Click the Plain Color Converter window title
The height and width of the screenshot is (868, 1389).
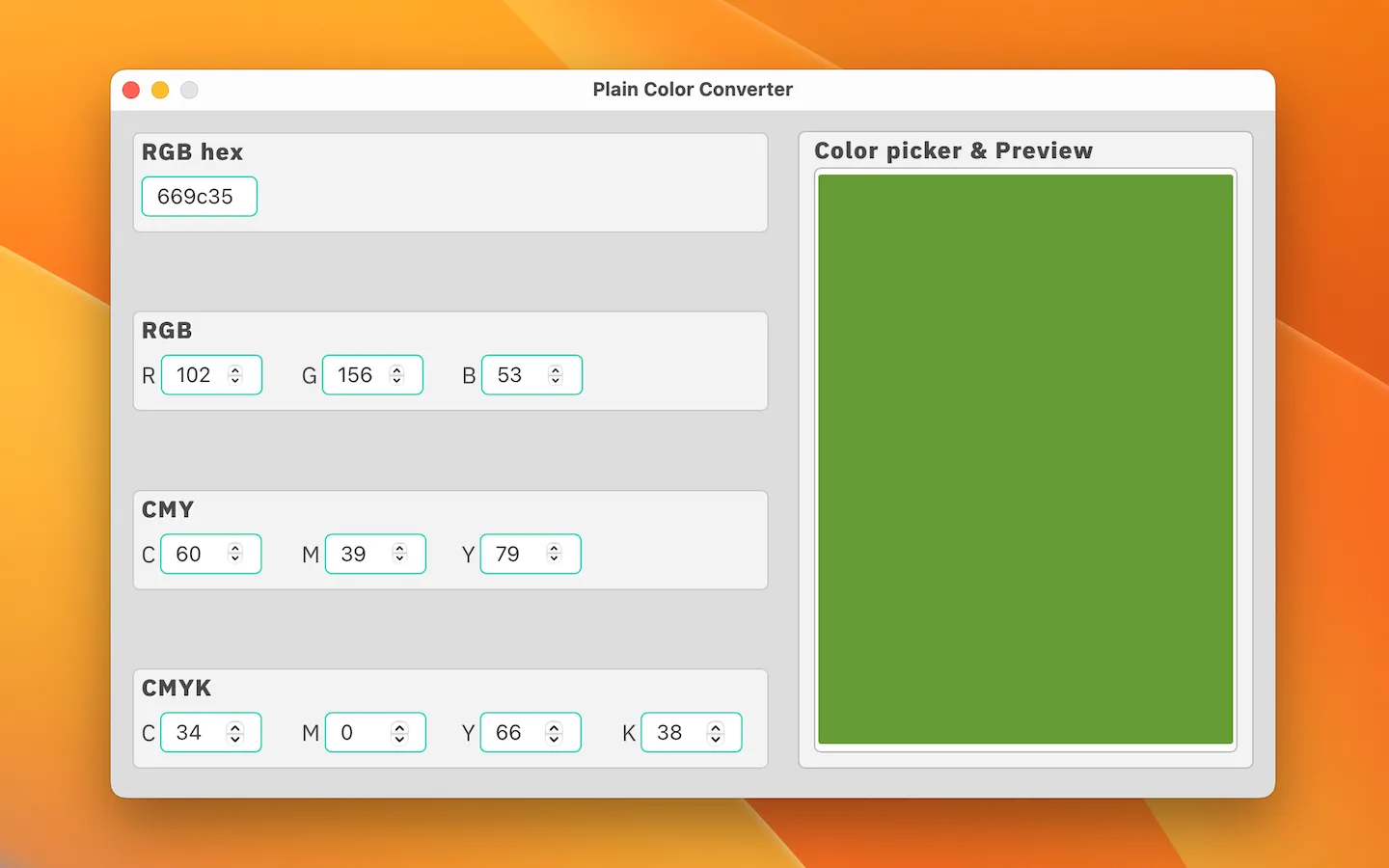point(693,90)
